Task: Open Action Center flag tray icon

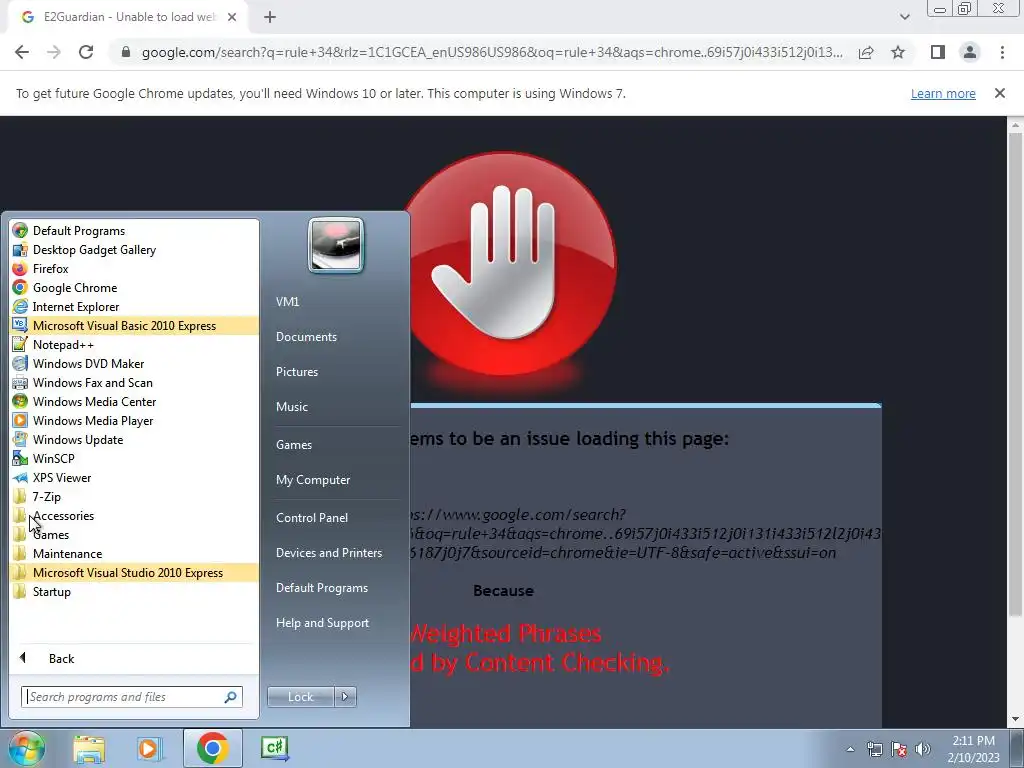Action: click(x=899, y=749)
